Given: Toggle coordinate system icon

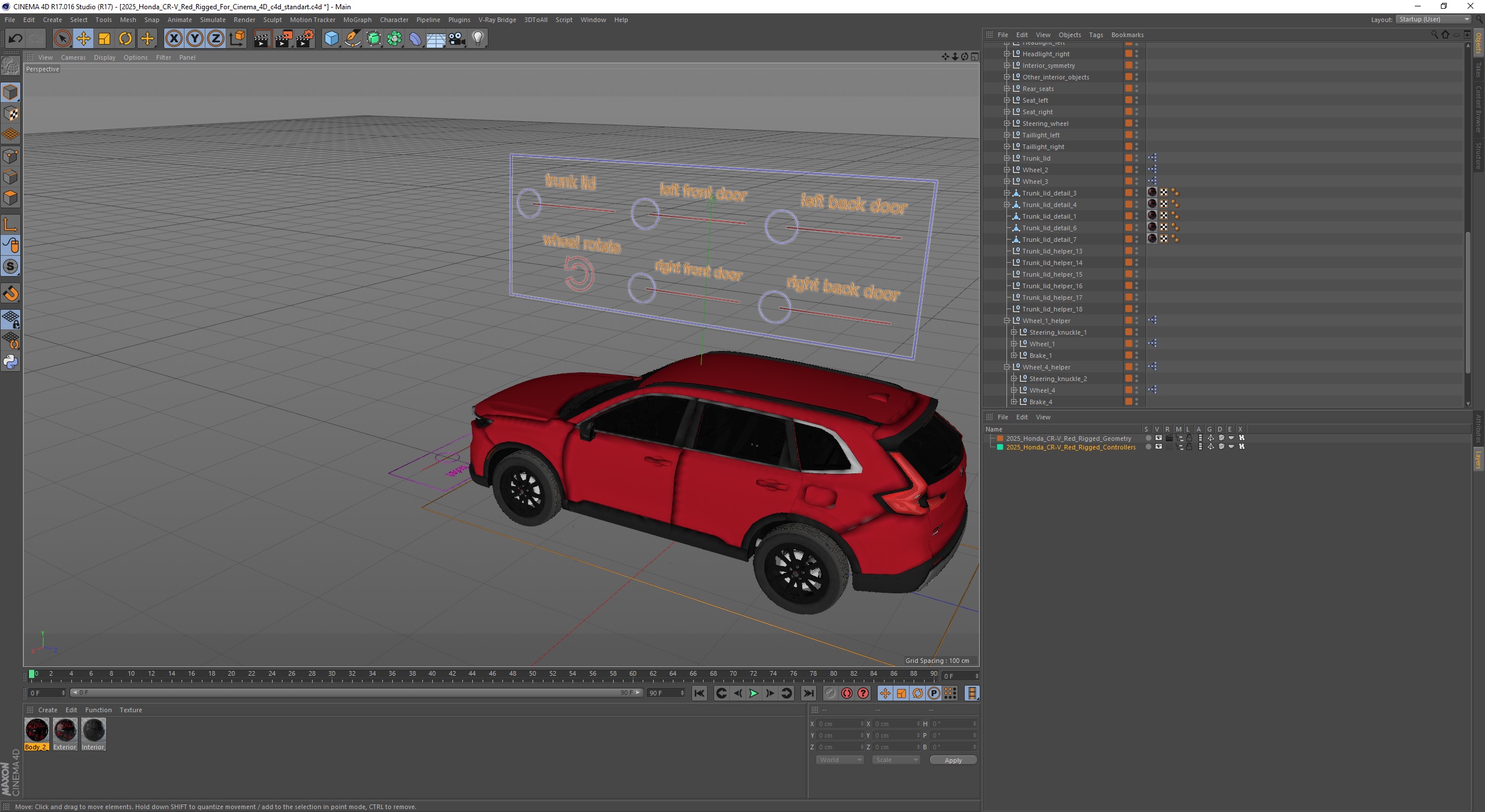Looking at the screenshot, I should pyautogui.click(x=237, y=39).
